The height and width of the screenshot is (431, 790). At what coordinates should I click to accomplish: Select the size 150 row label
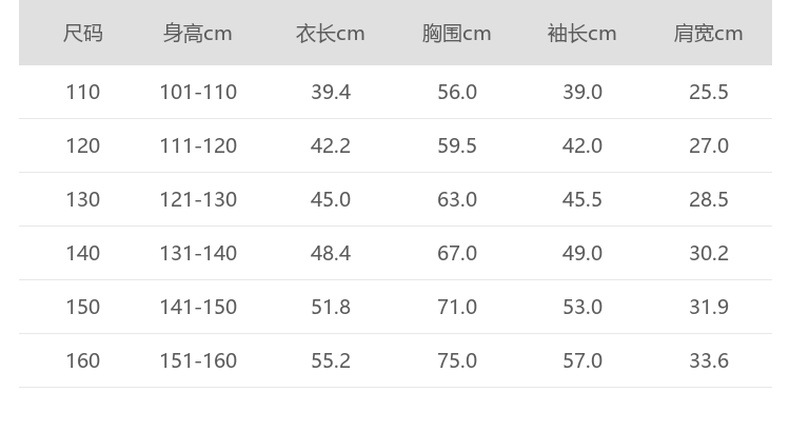pos(83,307)
